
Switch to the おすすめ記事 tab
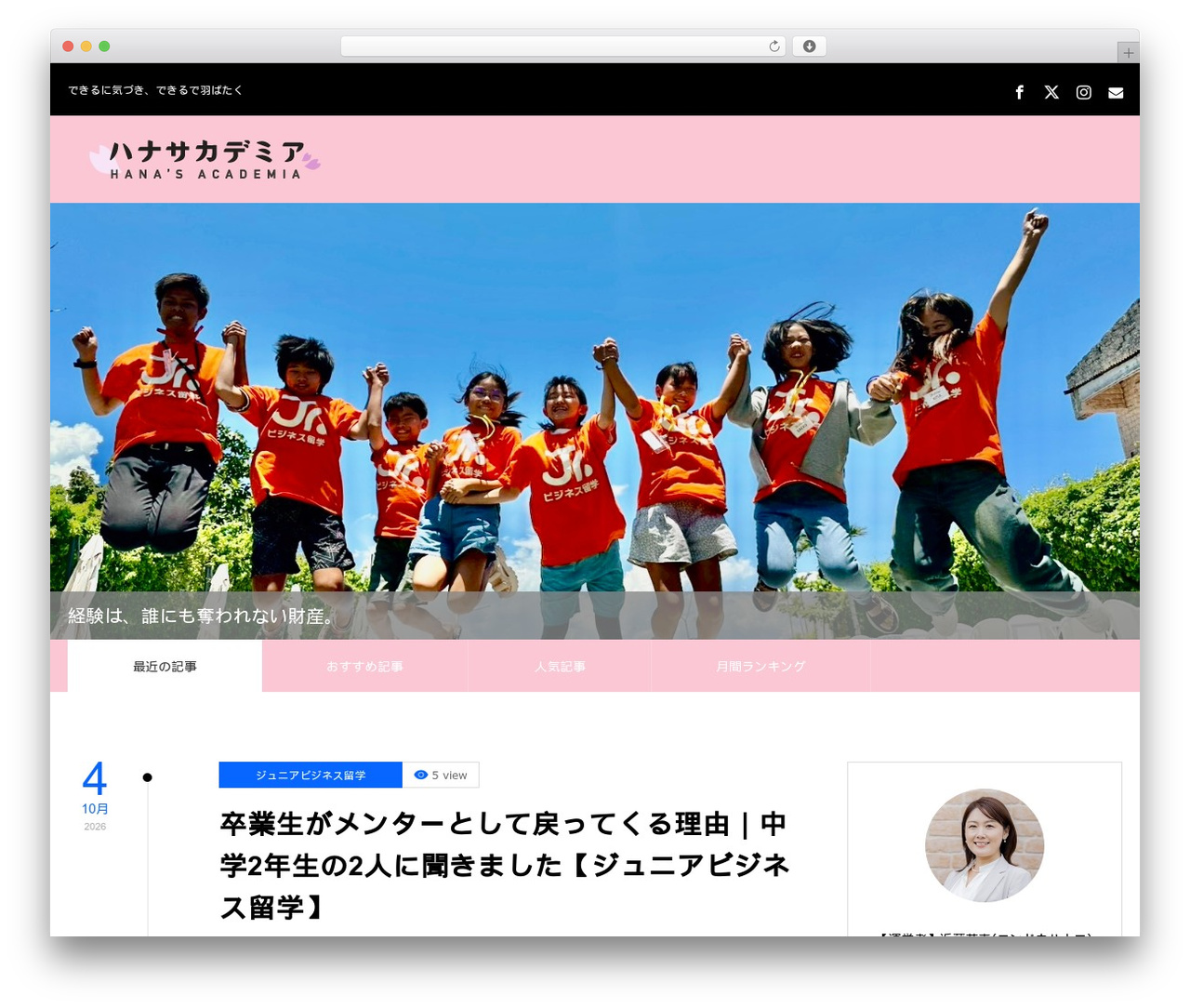[x=364, y=666]
